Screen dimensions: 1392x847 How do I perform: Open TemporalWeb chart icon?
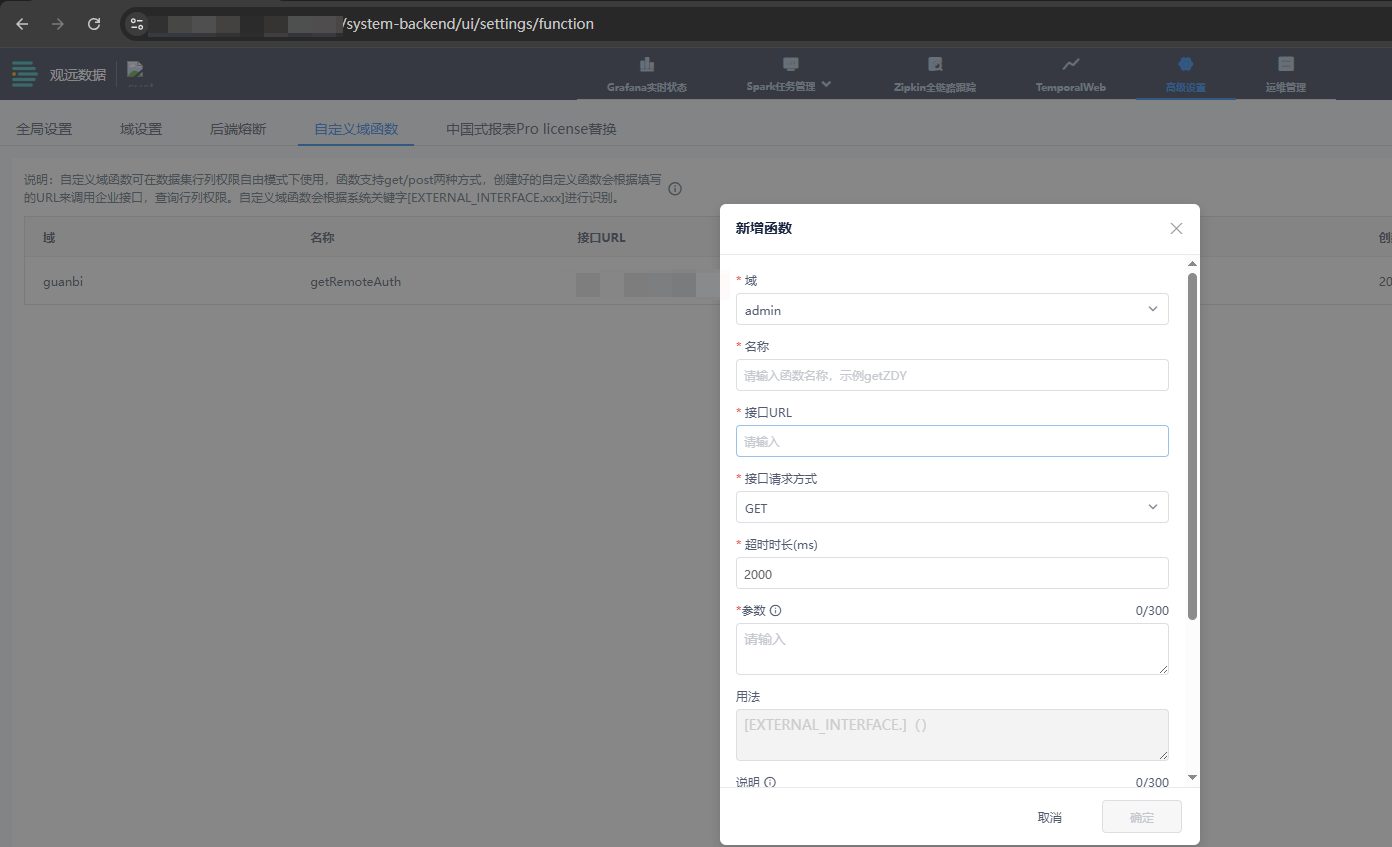tap(1070, 64)
